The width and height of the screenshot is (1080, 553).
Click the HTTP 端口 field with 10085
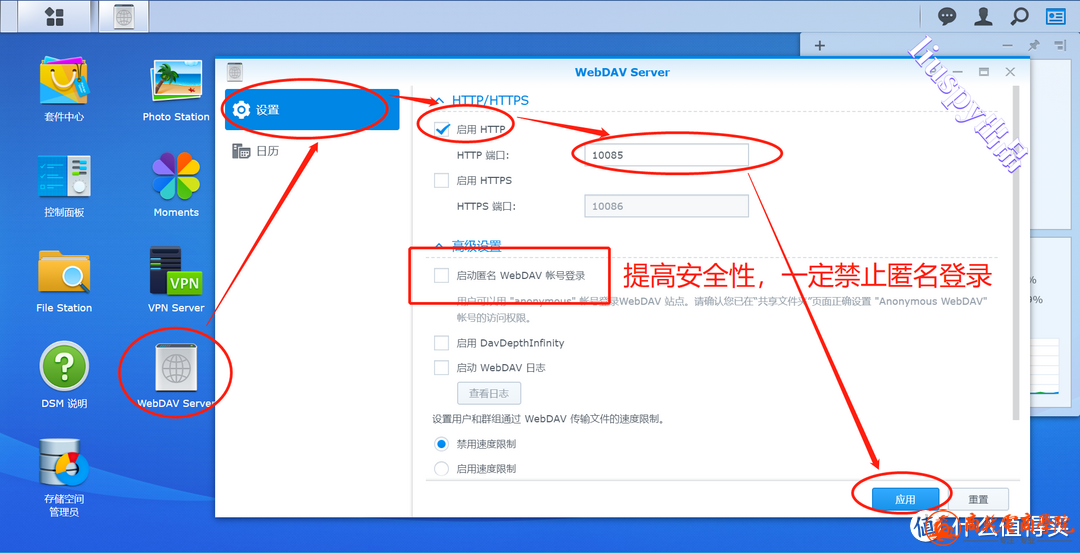pos(667,155)
